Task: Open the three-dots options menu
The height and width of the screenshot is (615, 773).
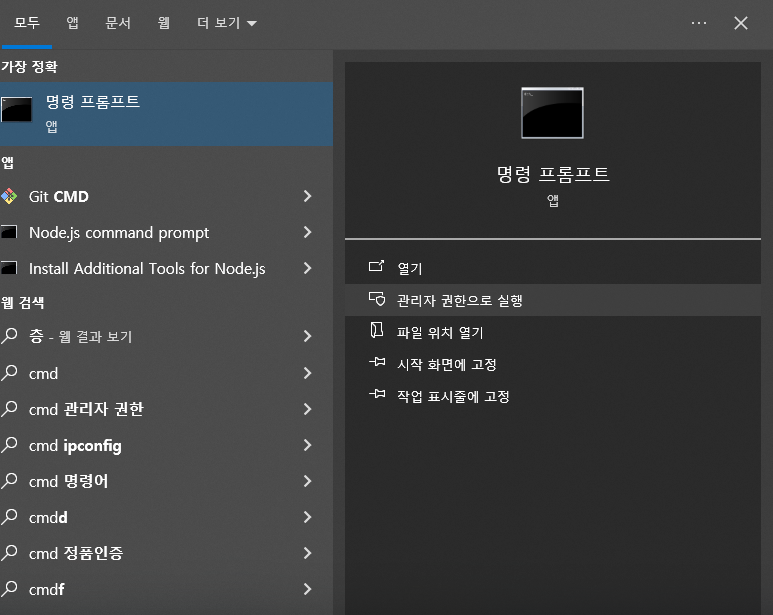Action: tap(699, 23)
